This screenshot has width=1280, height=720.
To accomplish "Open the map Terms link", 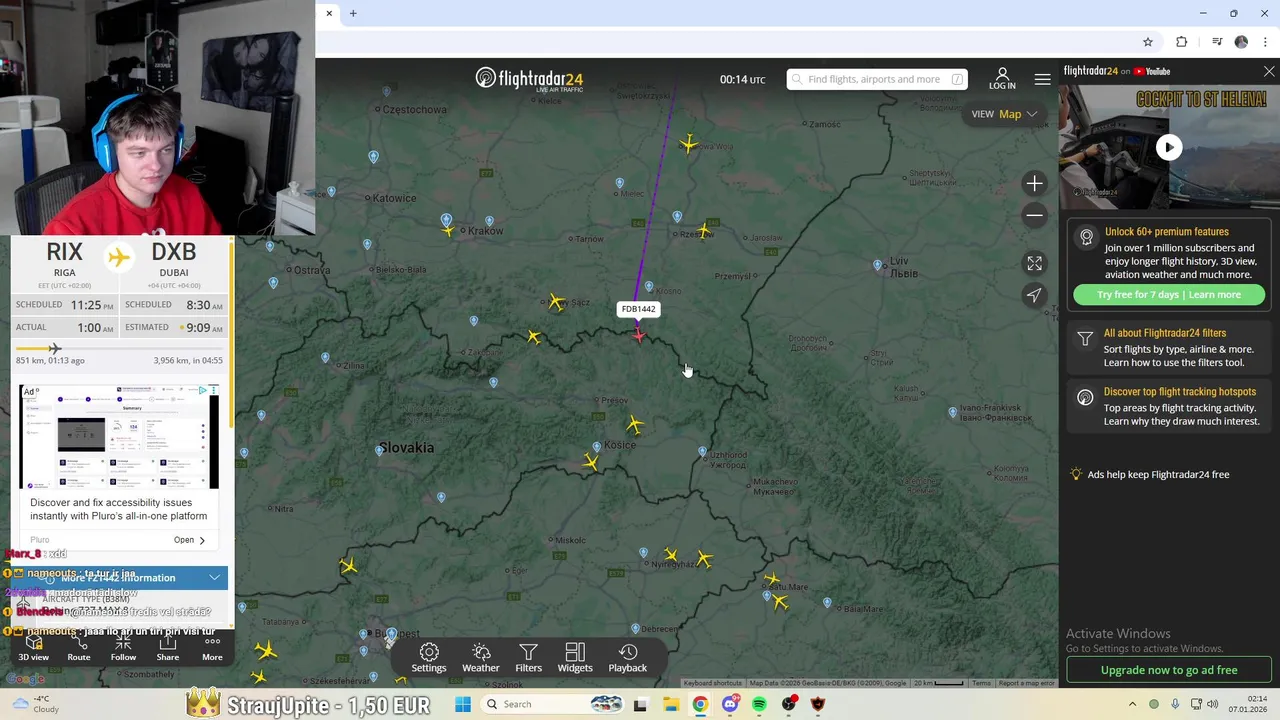I will 981,683.
